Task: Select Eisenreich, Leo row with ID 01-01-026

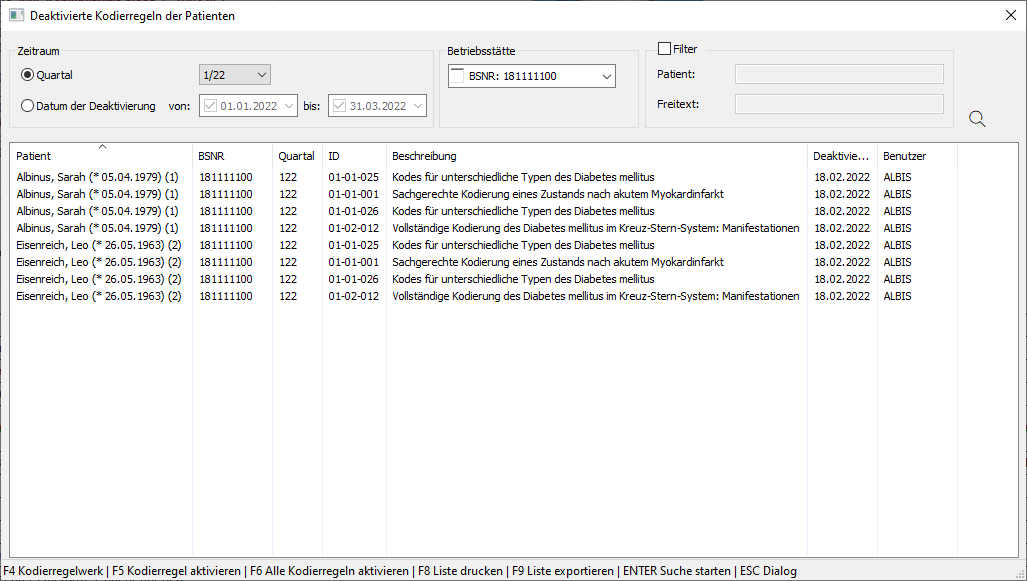Action: (483, 279)
